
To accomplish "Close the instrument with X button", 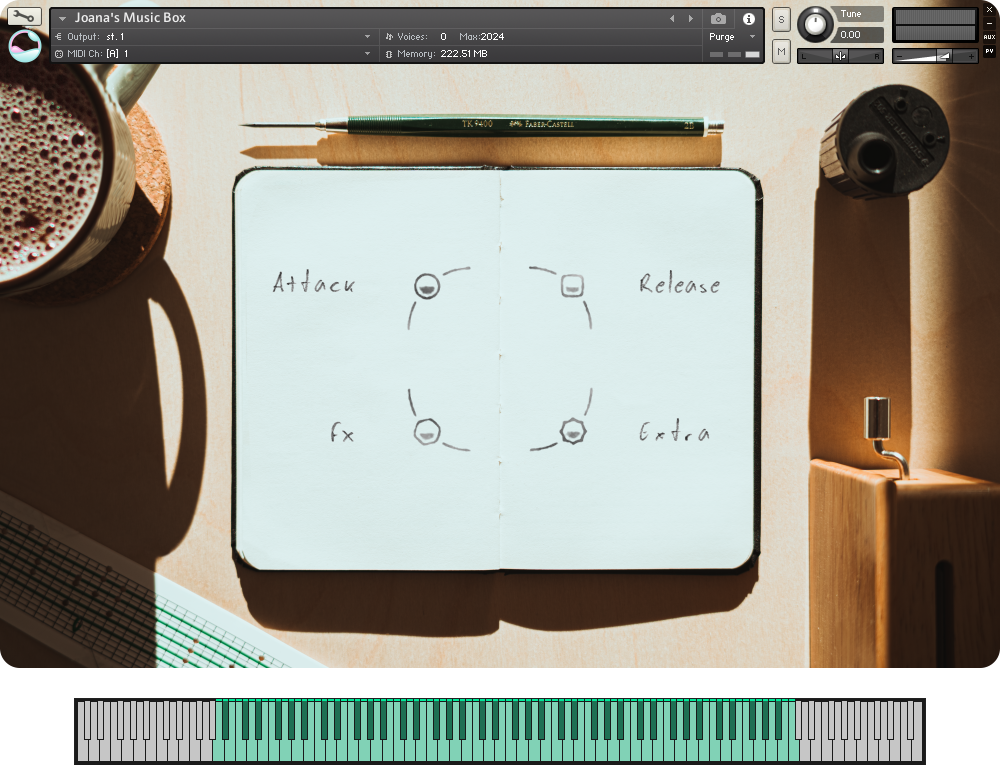I will [x=990, y=10].
